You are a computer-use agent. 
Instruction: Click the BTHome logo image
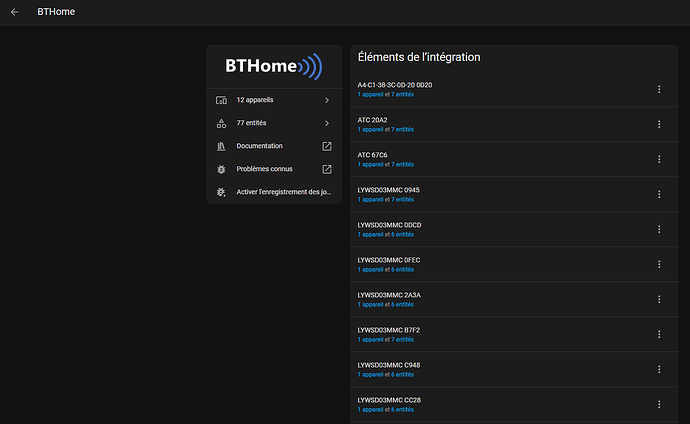point(274,66)
